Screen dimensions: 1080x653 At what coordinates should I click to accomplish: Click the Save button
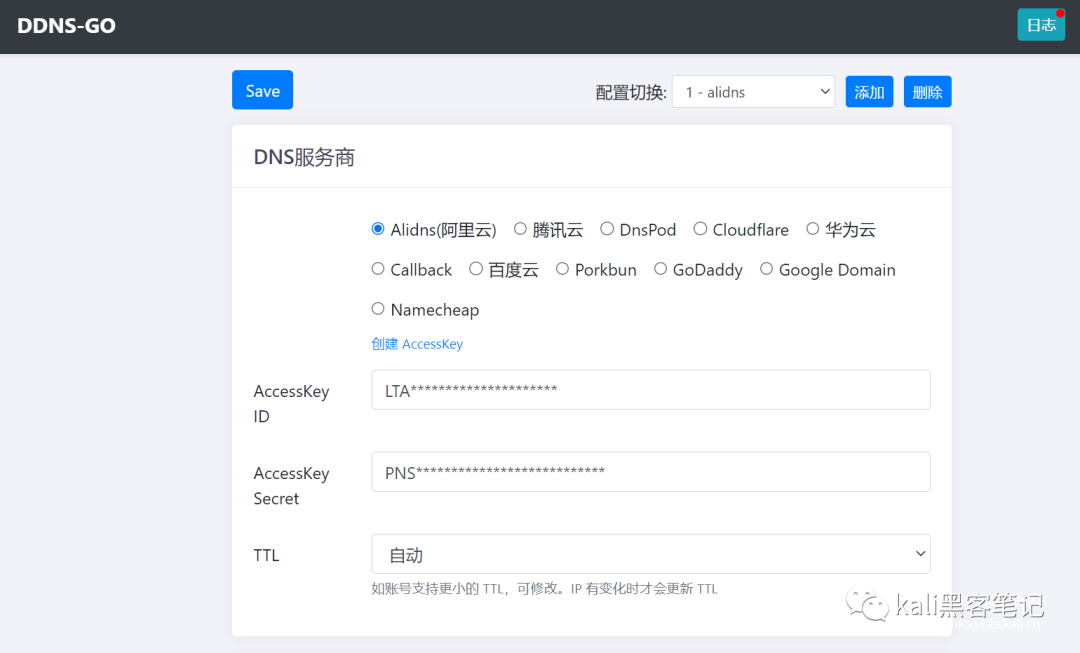262,90
